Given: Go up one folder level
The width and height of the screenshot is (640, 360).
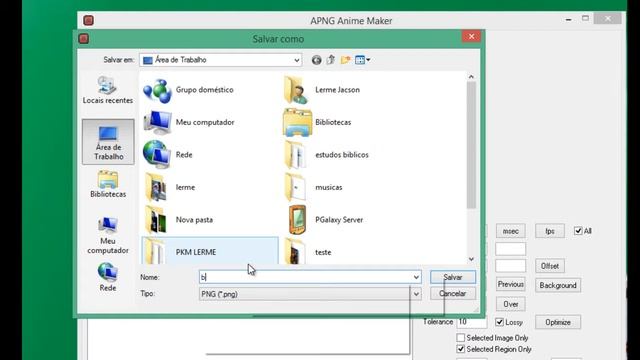Looking at the screenshot, I should pos(331,60).
